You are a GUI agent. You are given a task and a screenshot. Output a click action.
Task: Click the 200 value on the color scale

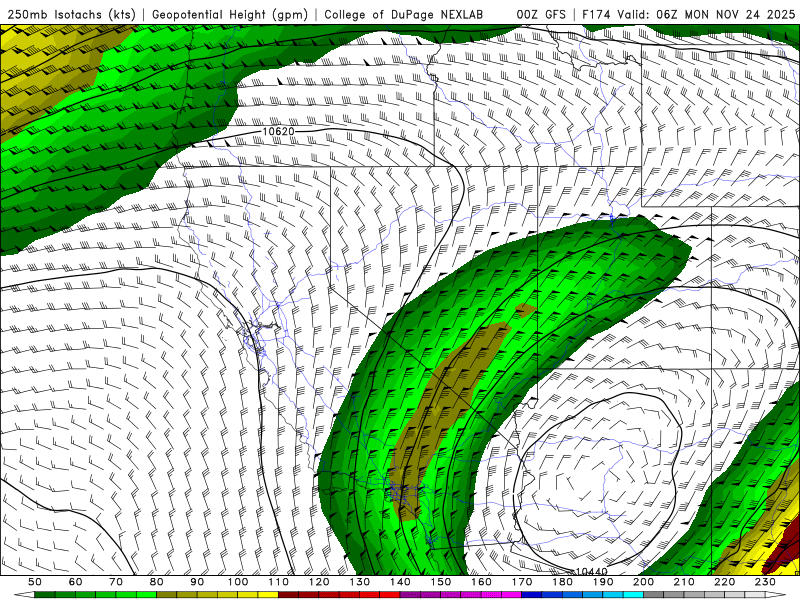644,582
